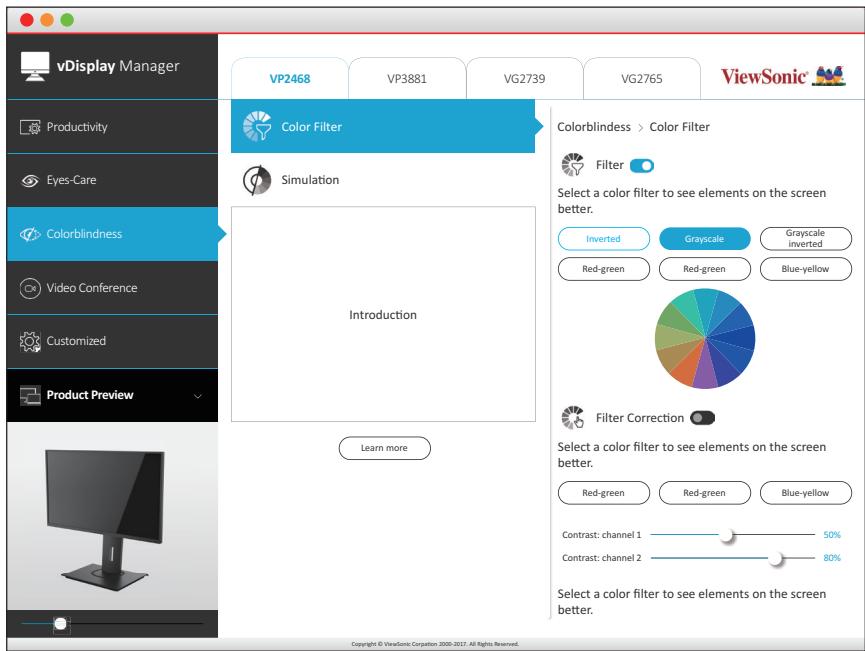This screenshot has height=651, width=865.
Task: Click the color wheel preview
Action: (x=704, y=338)
